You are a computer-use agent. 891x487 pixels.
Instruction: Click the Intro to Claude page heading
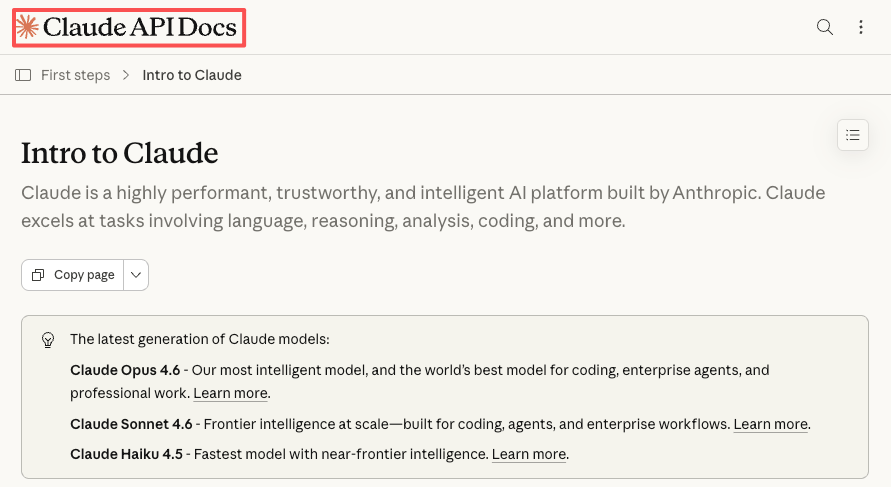[120, 153]
